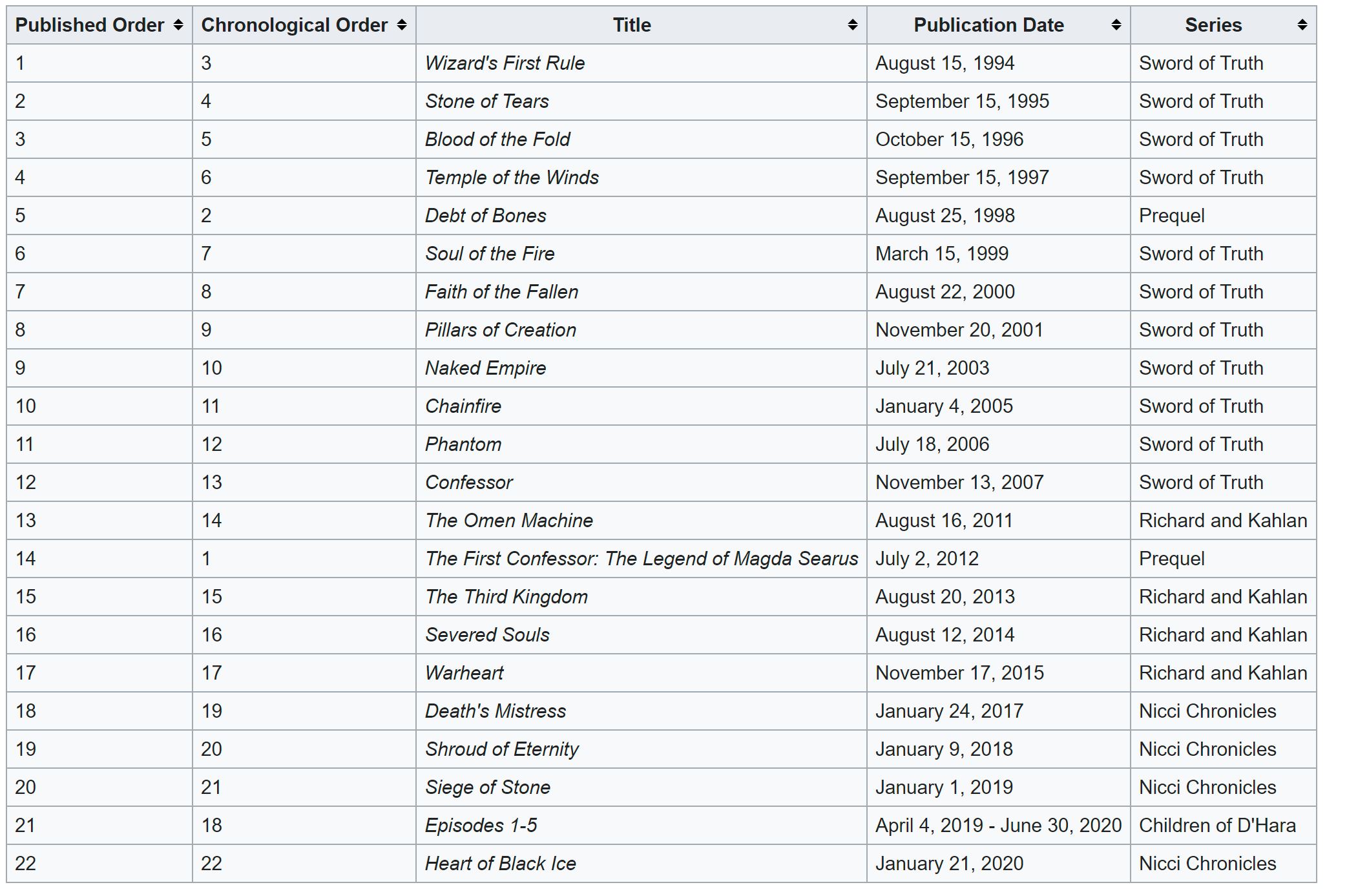Click the date January 24, 2017
The image size is (1347, 896).
(x=949, y=711)
